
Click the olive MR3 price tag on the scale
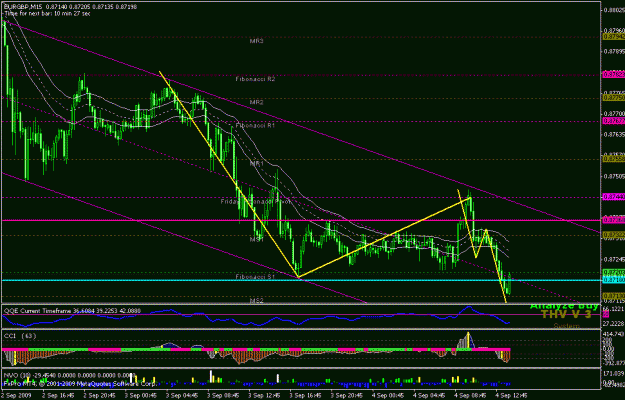(613, 37)
